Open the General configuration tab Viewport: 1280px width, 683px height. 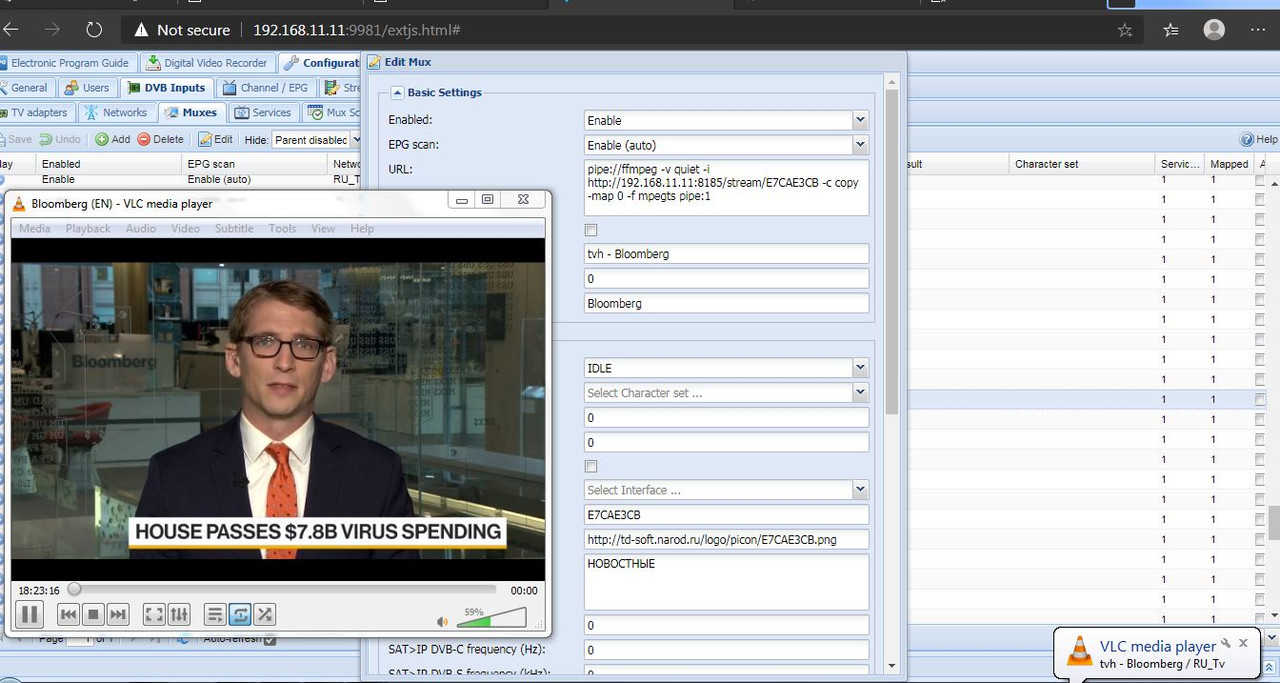click(x=25, y=88)
